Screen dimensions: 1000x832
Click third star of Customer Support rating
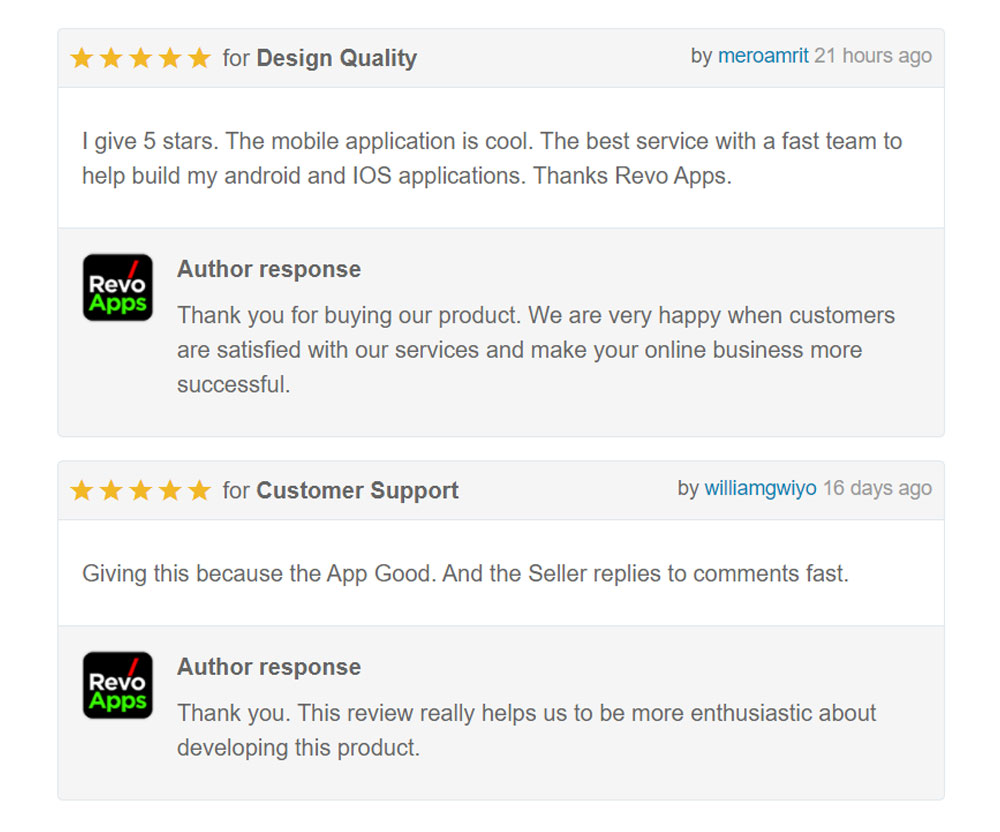140,490
